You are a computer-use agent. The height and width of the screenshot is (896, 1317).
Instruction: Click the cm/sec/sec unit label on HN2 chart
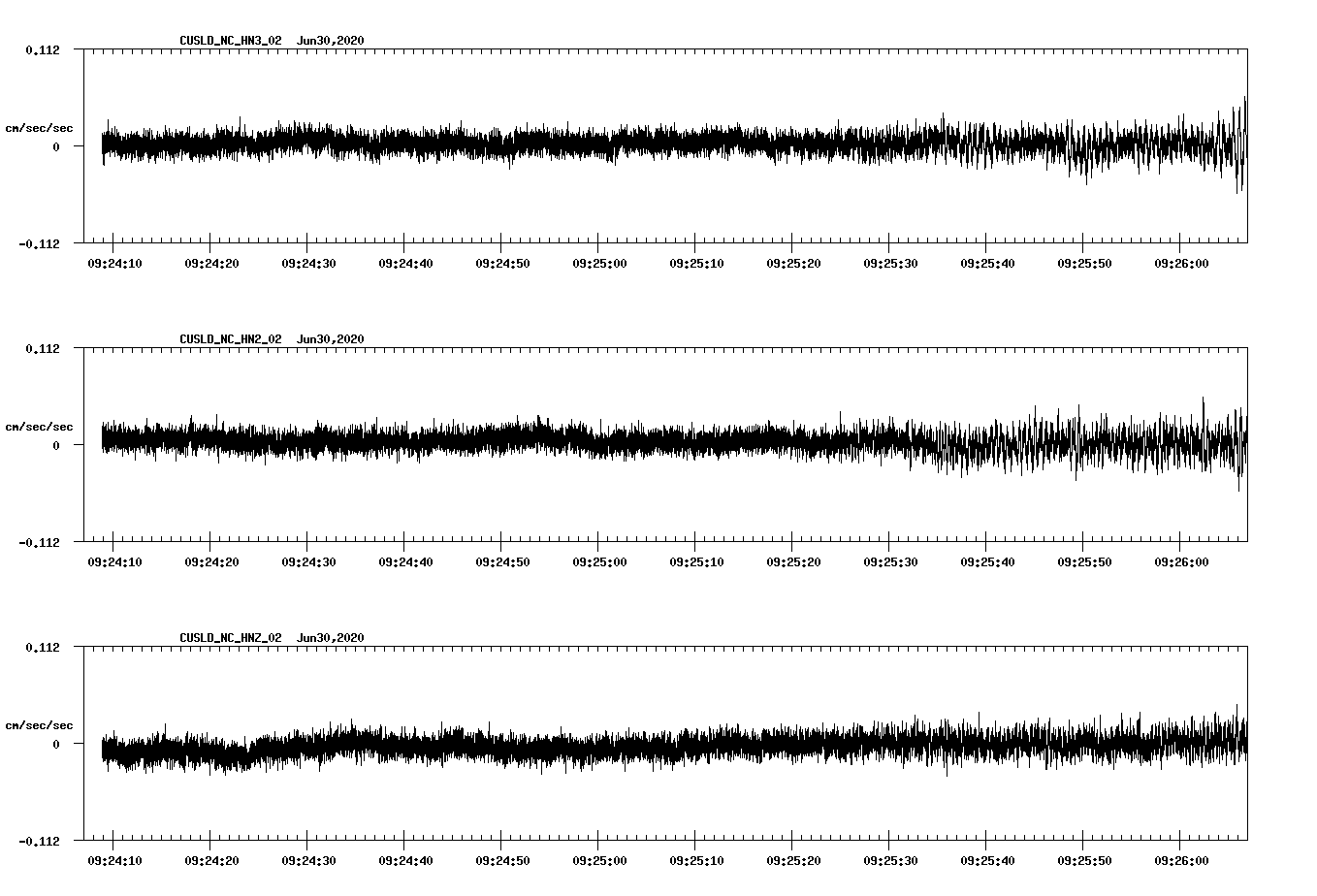pyautogui.click(x=39, y=427)
